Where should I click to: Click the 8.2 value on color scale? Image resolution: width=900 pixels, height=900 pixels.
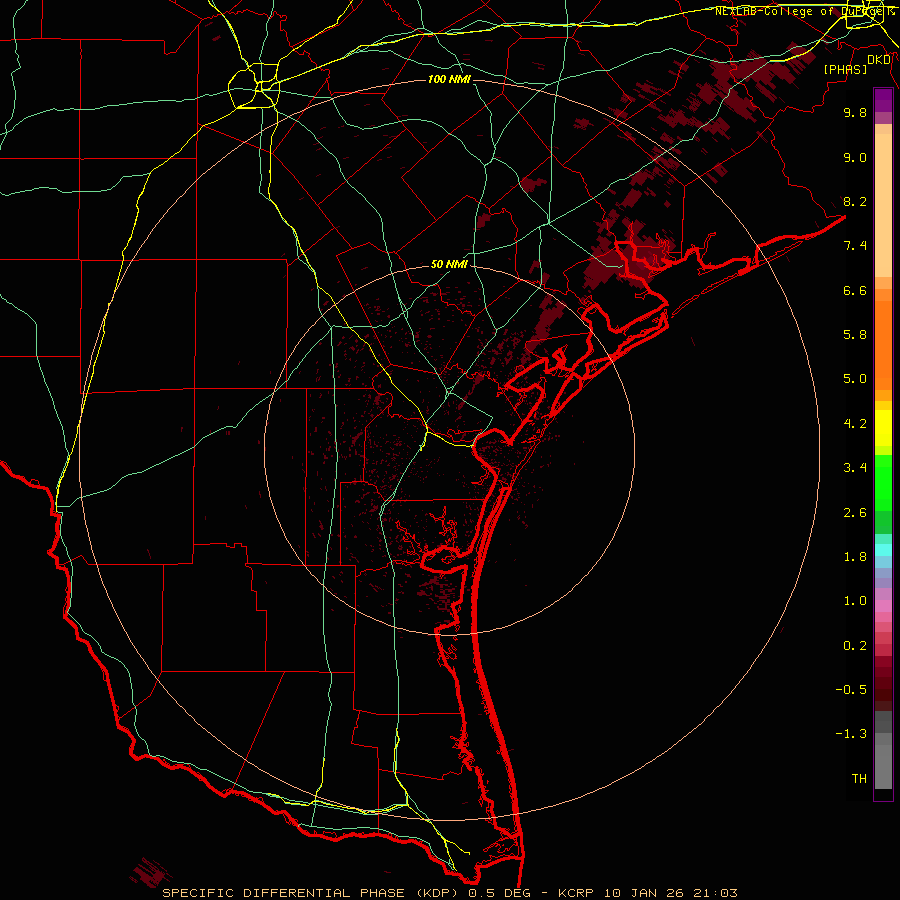coord(855,201)
